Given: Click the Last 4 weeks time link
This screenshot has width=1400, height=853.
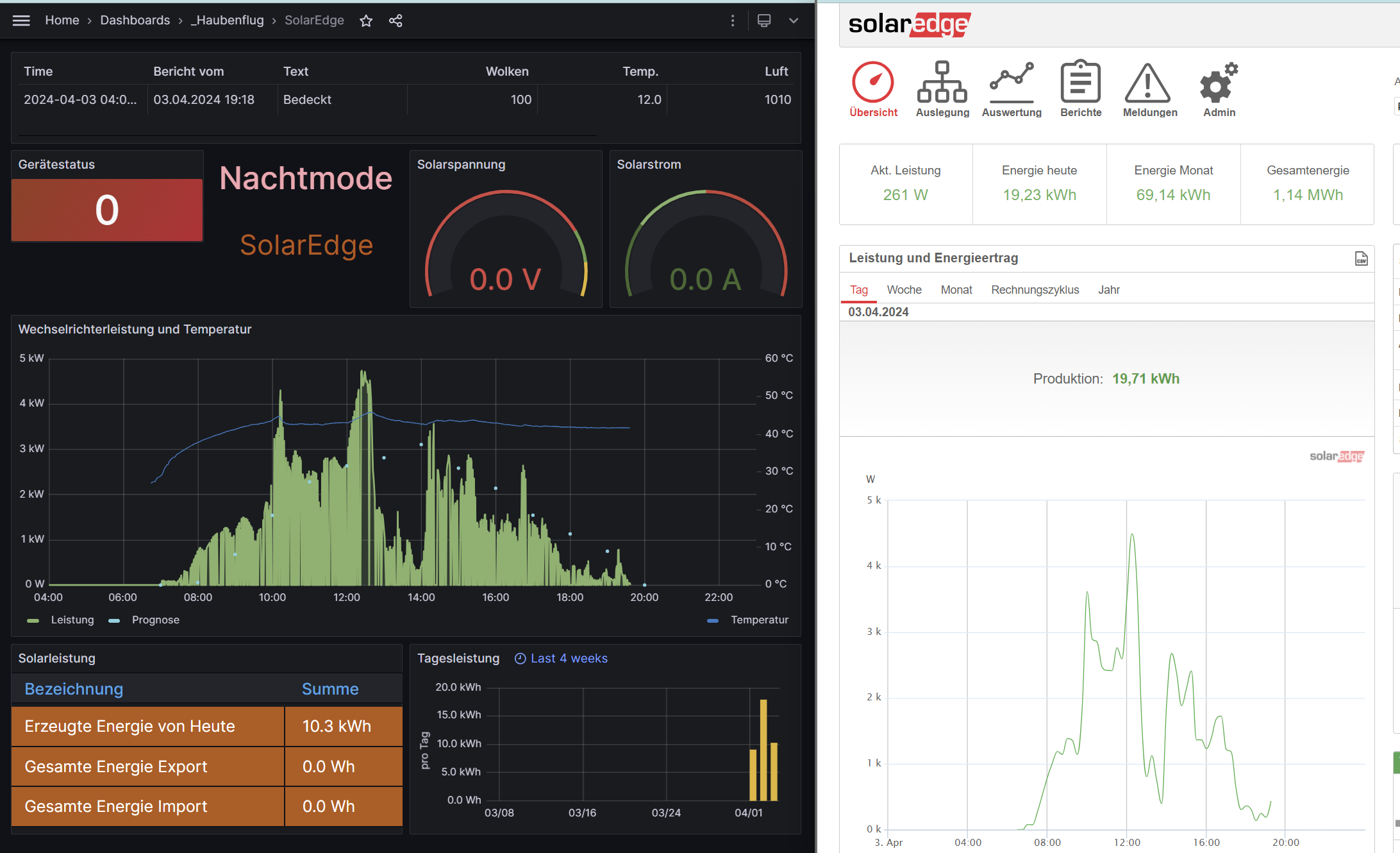Looking at the screenshot, I should coord(568,659).
